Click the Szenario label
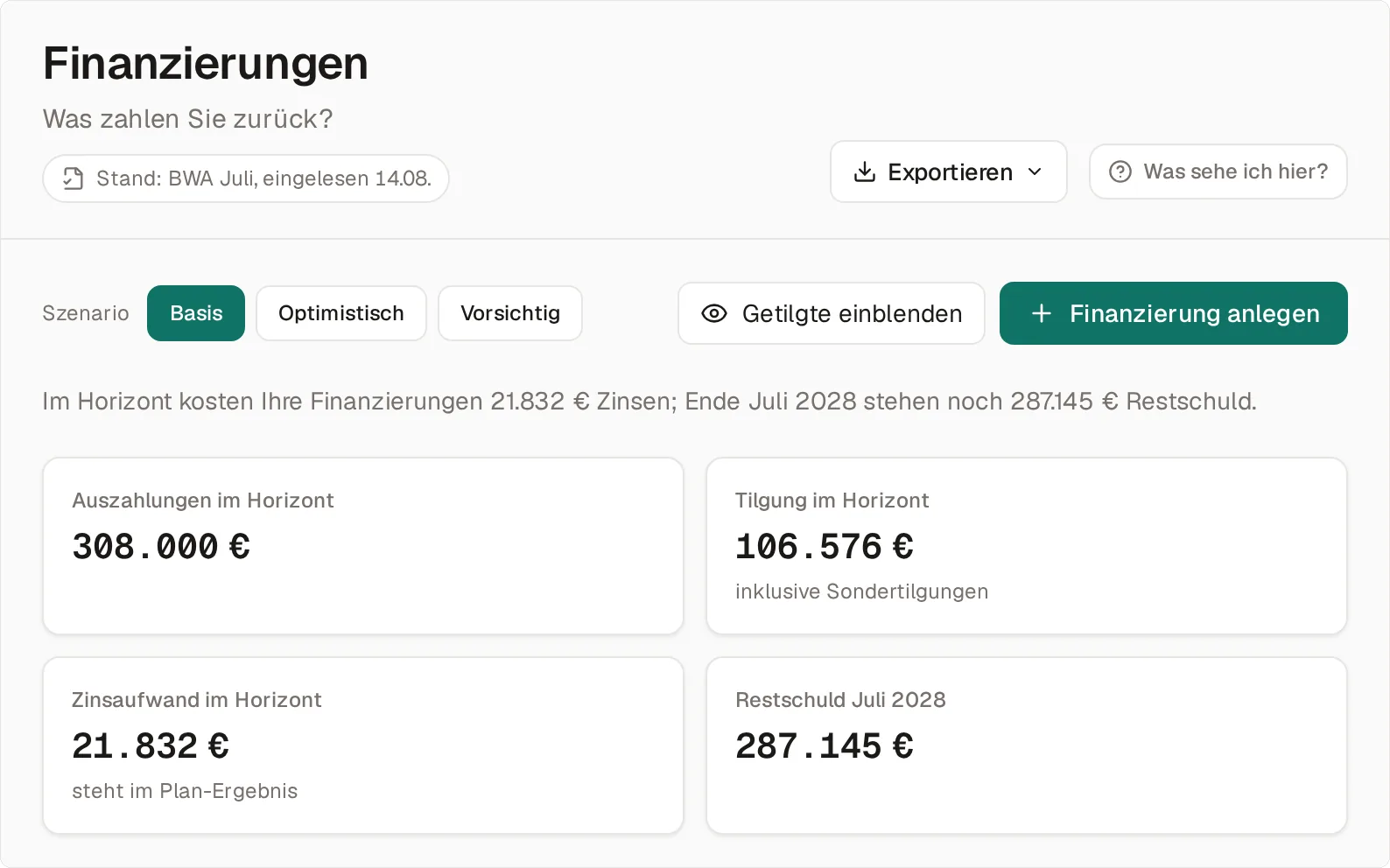Viewport: 1390px width, 868px height. click(86, 313)
